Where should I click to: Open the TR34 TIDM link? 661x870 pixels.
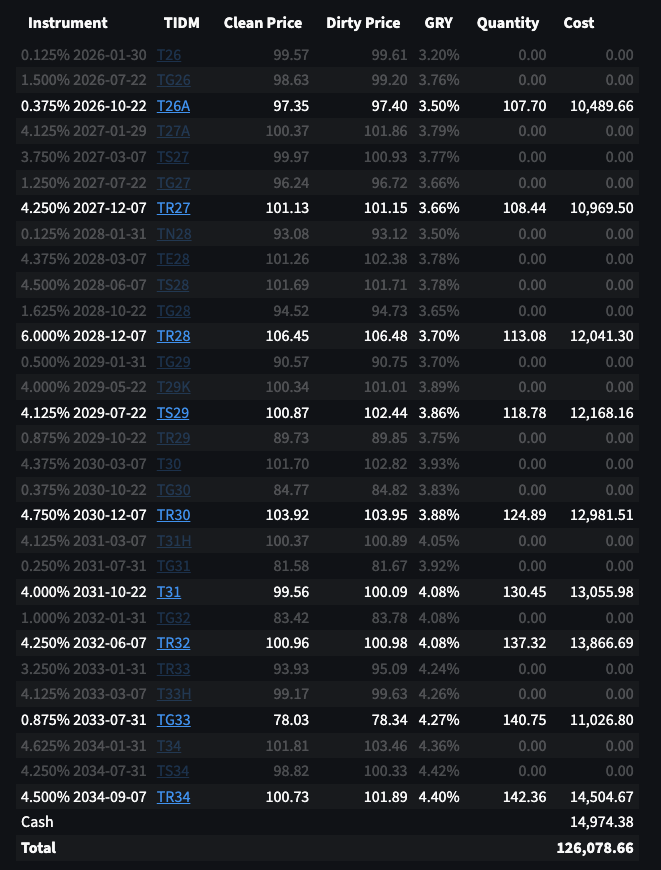pyautogui.click(x=173, y=797)
